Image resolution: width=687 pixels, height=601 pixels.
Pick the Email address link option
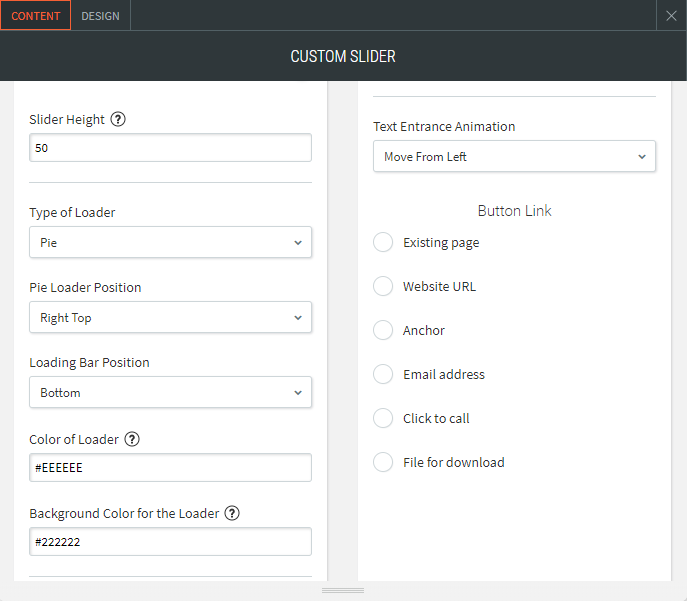(383, 374)
